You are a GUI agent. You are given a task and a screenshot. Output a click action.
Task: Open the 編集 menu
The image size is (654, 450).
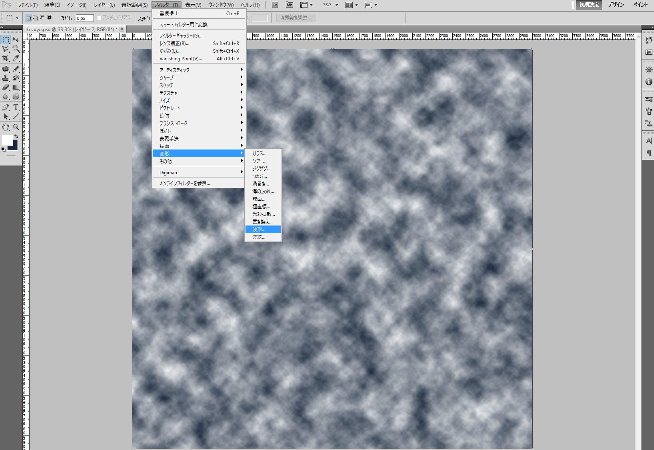click(x=52, y=5)
